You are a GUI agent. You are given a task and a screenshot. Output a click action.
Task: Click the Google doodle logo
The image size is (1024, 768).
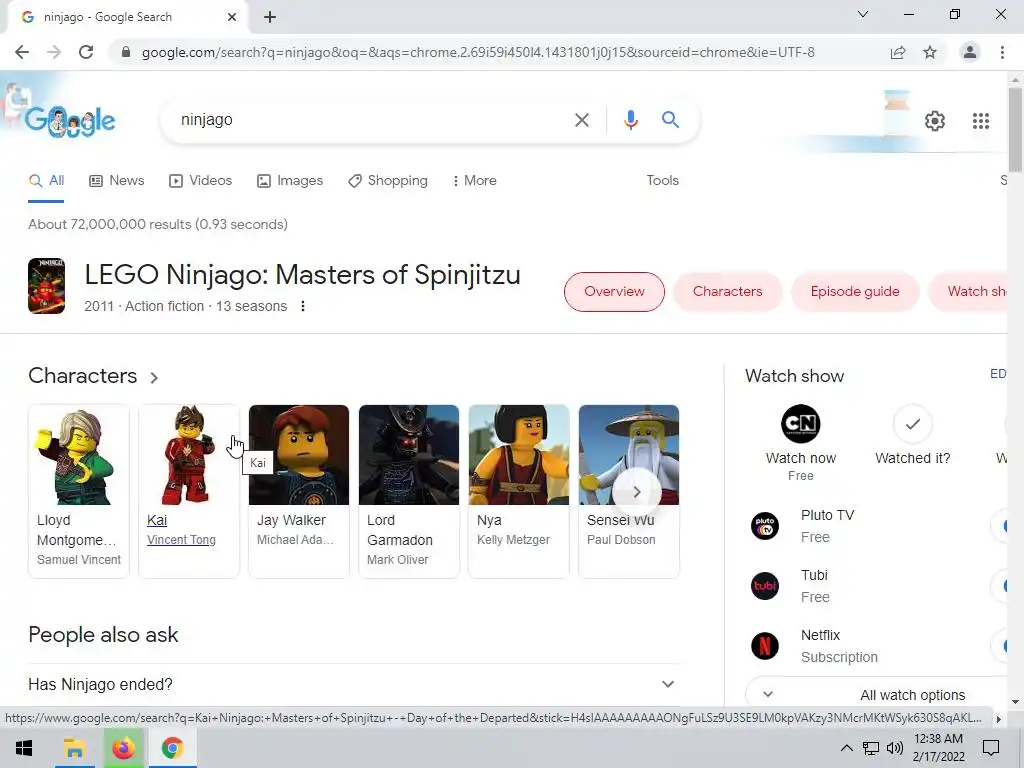point(69,121)
